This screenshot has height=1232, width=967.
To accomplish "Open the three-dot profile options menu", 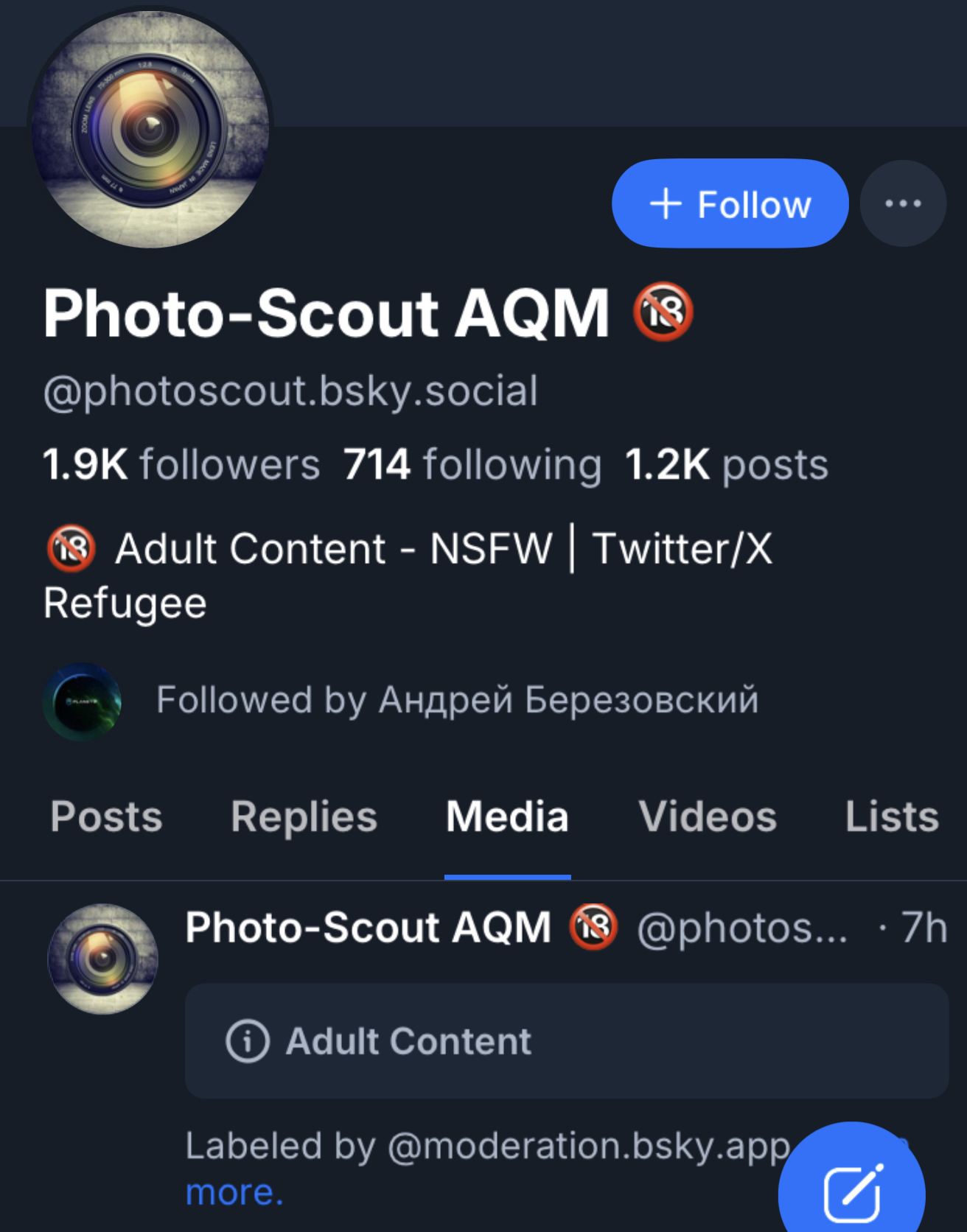I will click(x=903, y=203).
